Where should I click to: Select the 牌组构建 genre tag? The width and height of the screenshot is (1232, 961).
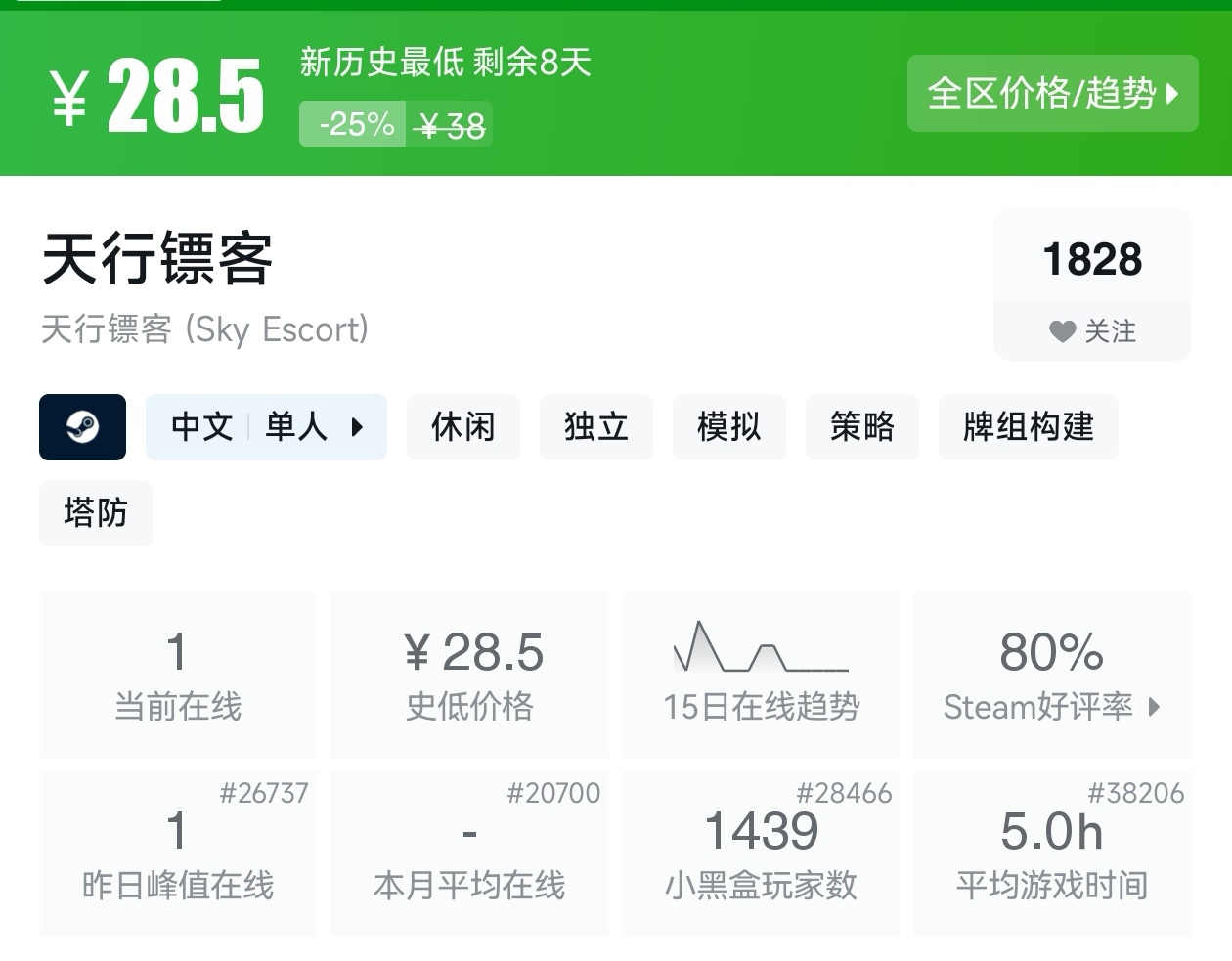pos(1029,427)
